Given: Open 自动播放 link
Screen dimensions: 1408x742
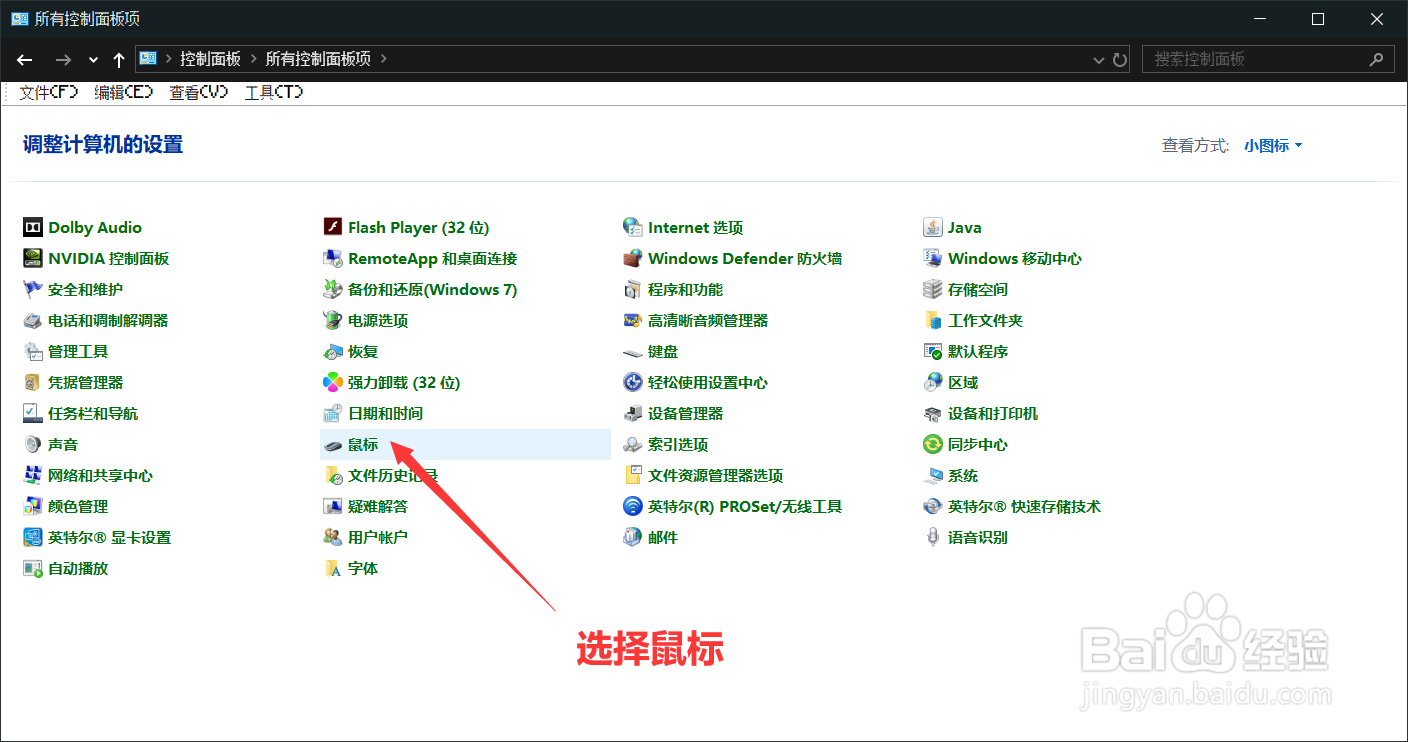Looking at the screenshot, I should tap(78, 568).
